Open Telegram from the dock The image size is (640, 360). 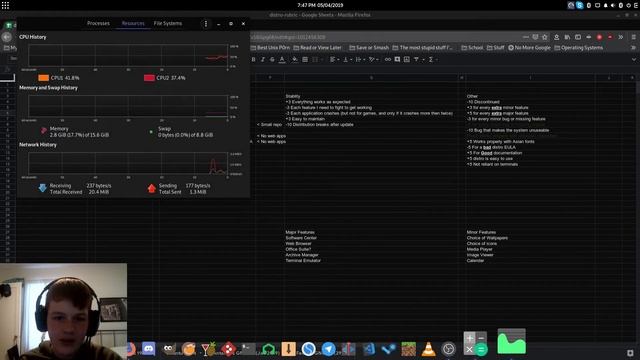pos(329,349)
